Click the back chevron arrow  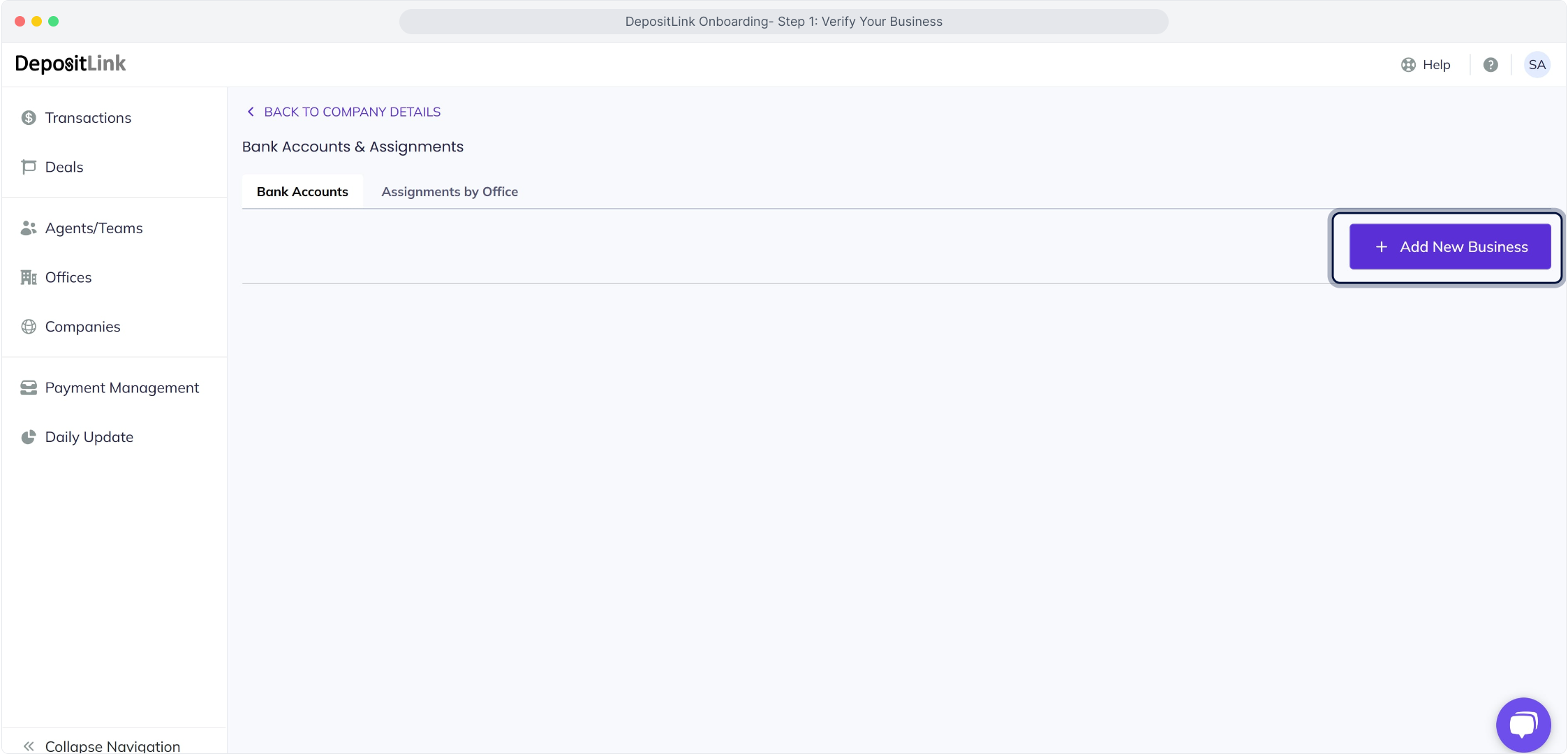tap(251, 112)
